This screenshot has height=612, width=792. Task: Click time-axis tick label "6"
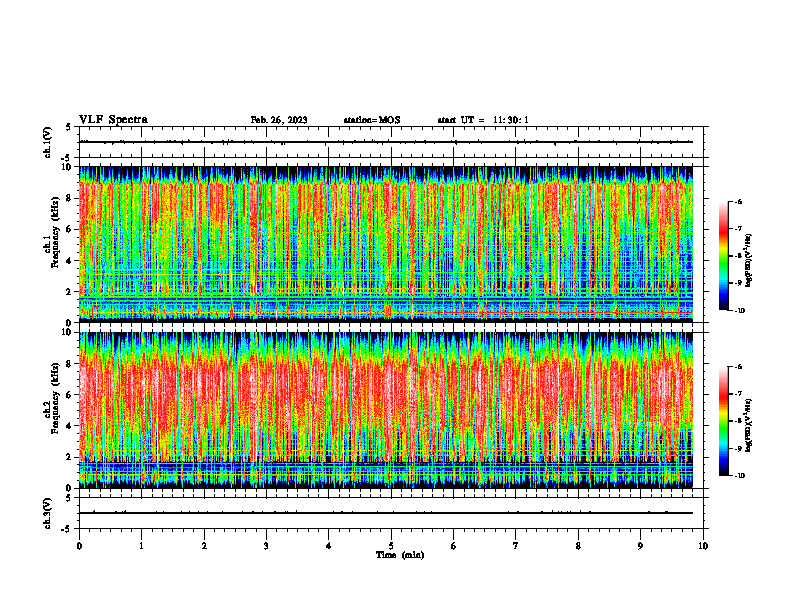[x=454, y=546]
